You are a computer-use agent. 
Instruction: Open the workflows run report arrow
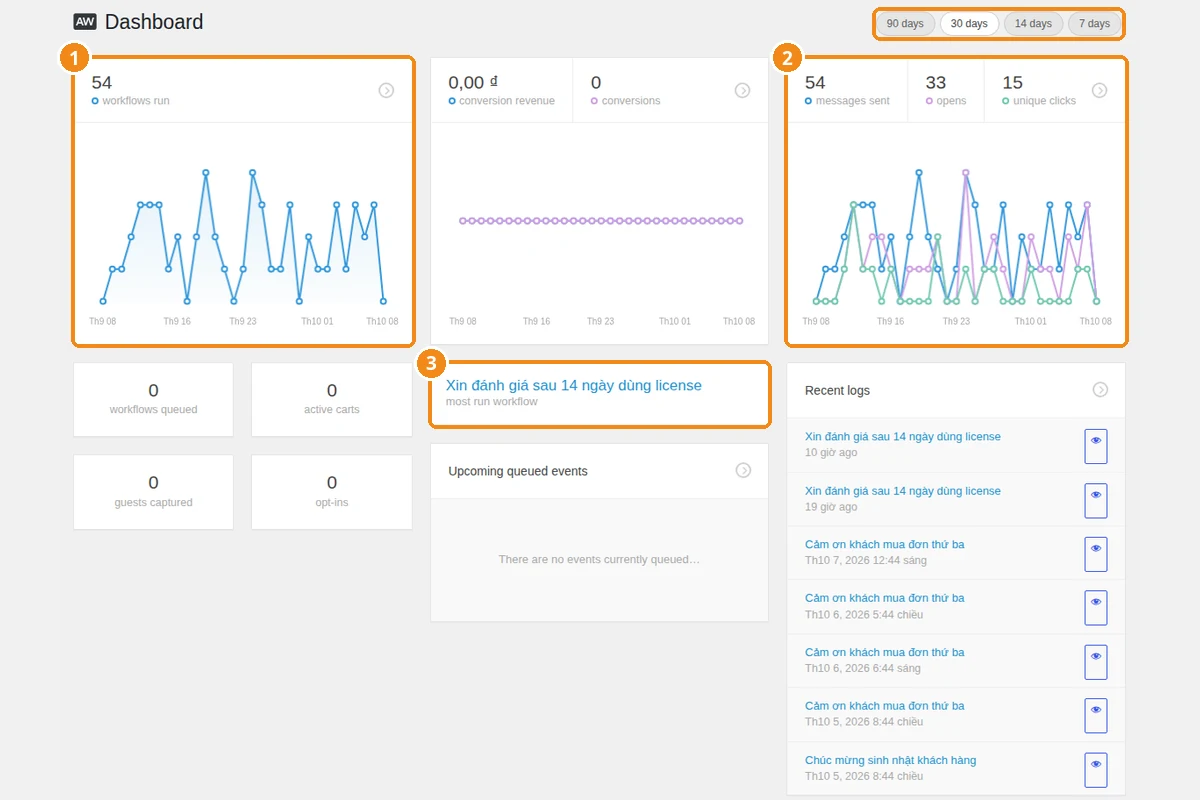(x=386, y=90)
